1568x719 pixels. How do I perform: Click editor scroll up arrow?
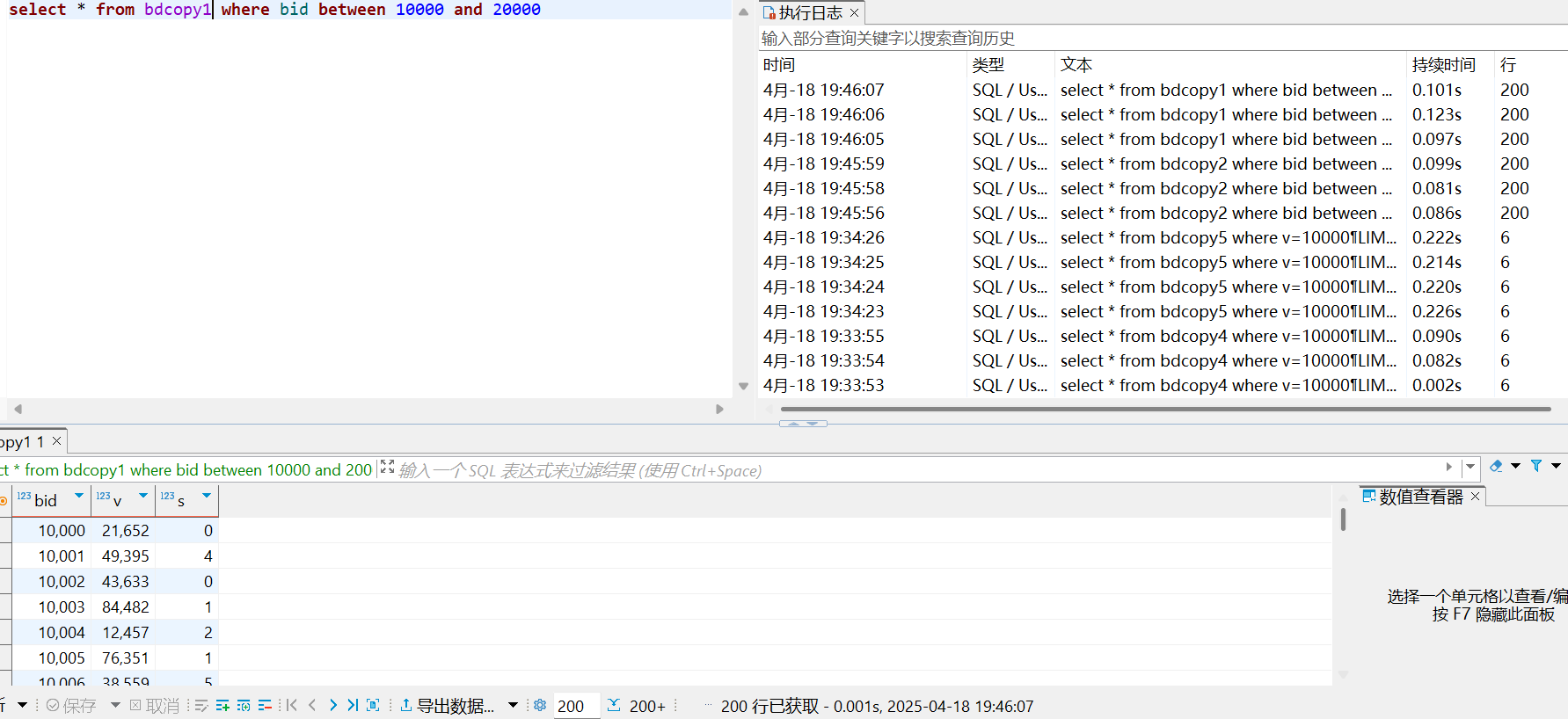743,11
